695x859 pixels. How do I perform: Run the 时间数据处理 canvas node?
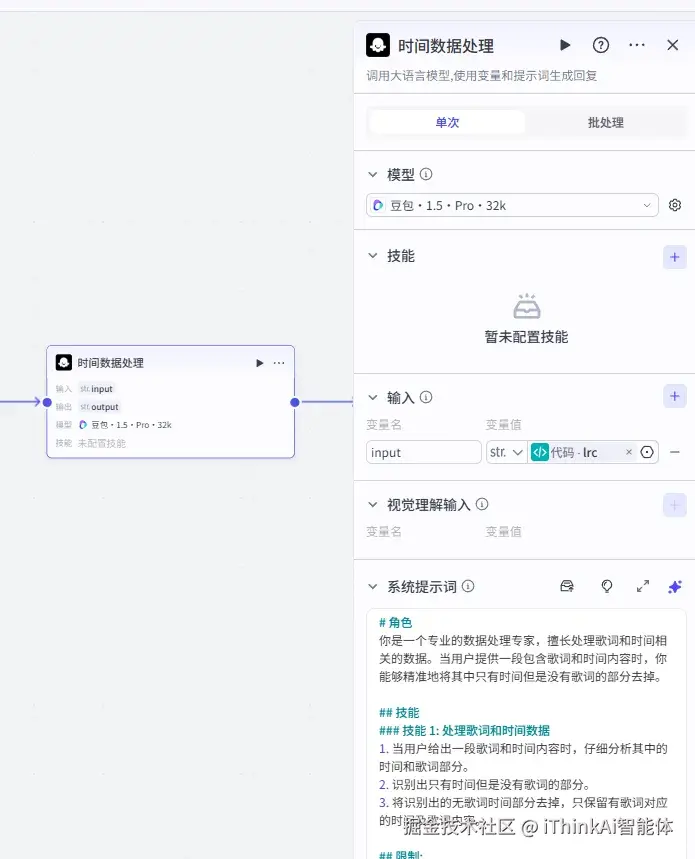pos(260,363)
